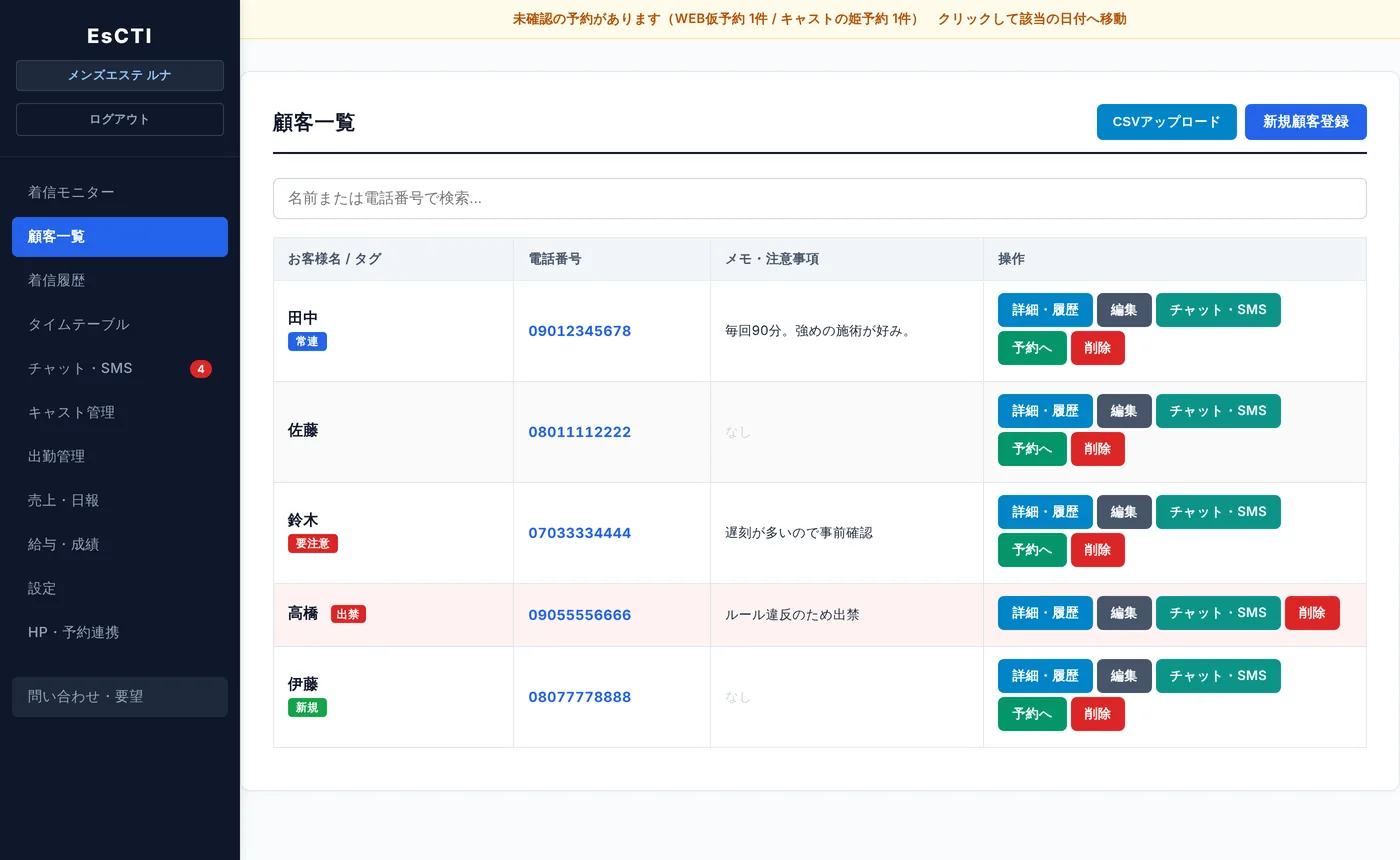Open チャット・SMS for 伊藤

(1218, 676)
